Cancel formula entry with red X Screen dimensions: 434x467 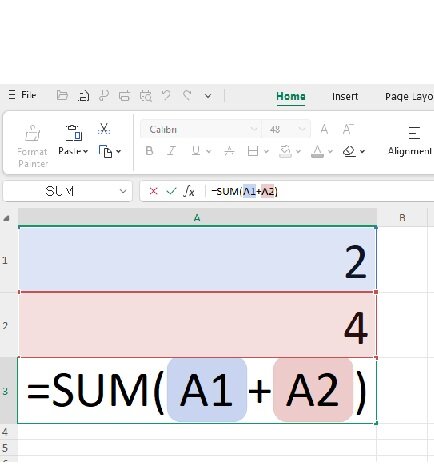tap(153, 191)
